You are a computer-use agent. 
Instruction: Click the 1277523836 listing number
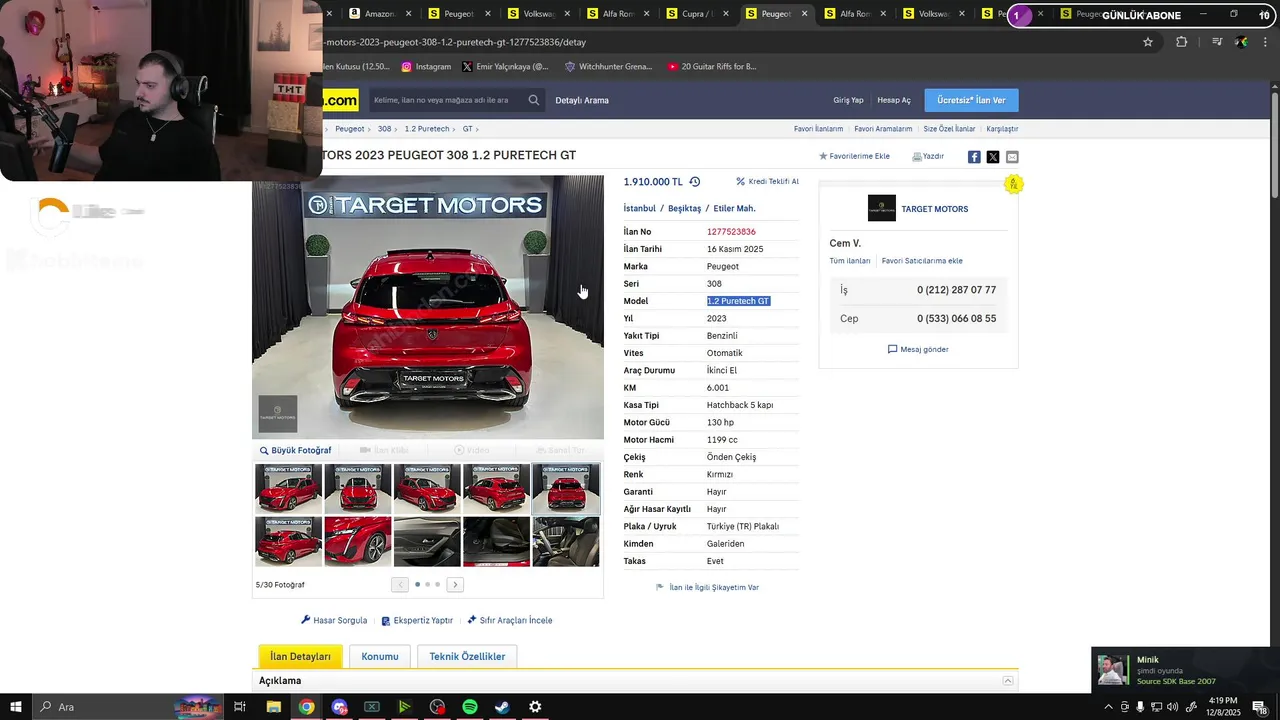coord(731,232)
